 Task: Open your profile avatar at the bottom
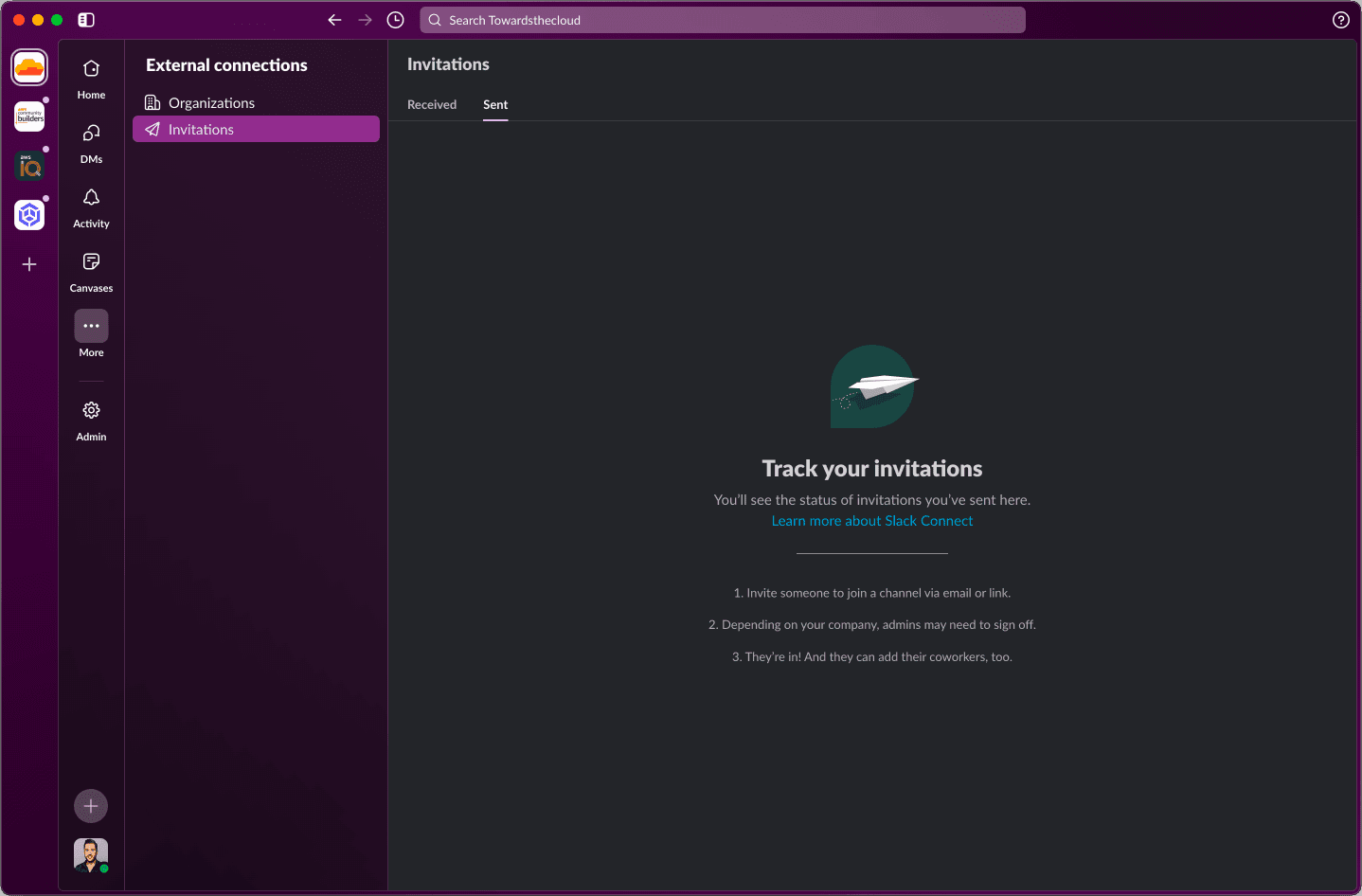pyautogui.click(x=91, y=854)
